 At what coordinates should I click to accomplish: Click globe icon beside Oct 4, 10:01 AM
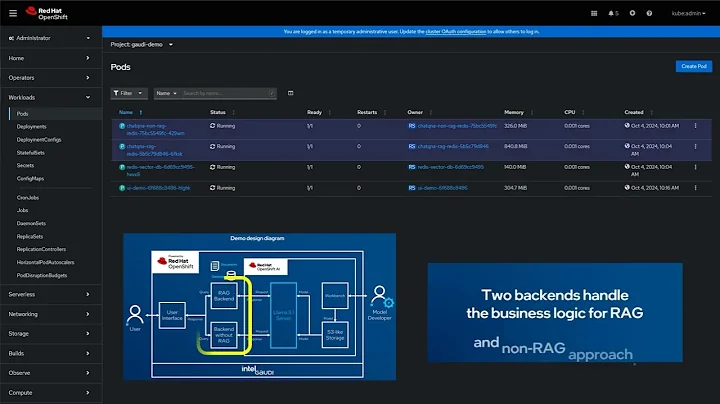click(627, 125)
